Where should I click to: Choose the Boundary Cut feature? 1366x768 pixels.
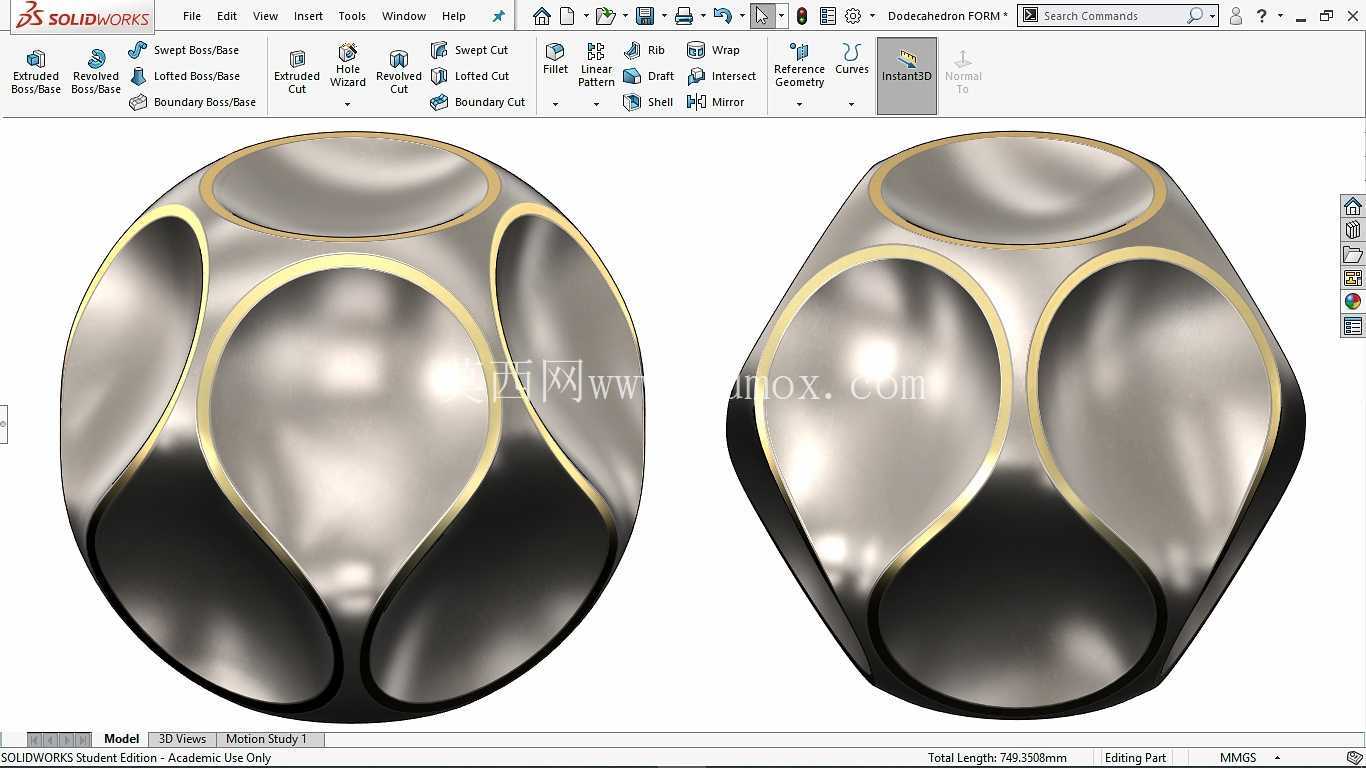tap(478, 102)
